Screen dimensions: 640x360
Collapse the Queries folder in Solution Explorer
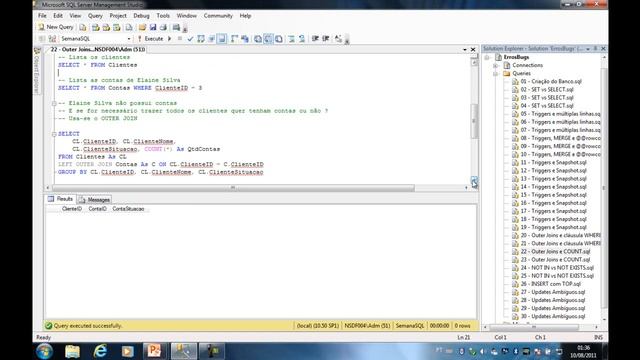495,74
